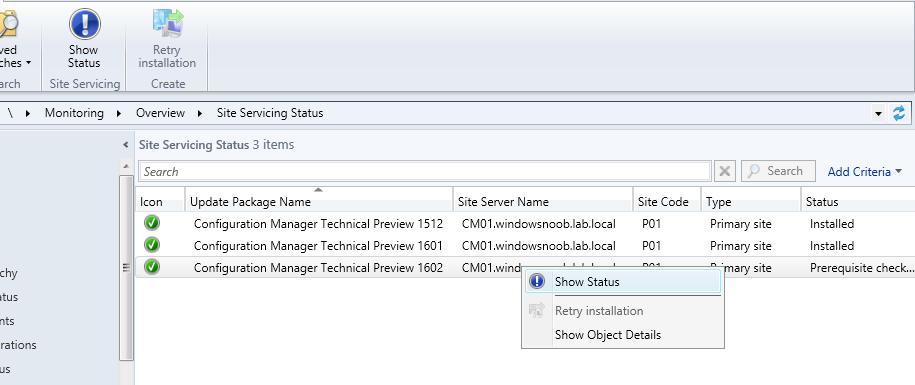The height and width of the screenshot is (385, 915).
Task: Clear search with the X button
Action: click(x=725, y=172)
